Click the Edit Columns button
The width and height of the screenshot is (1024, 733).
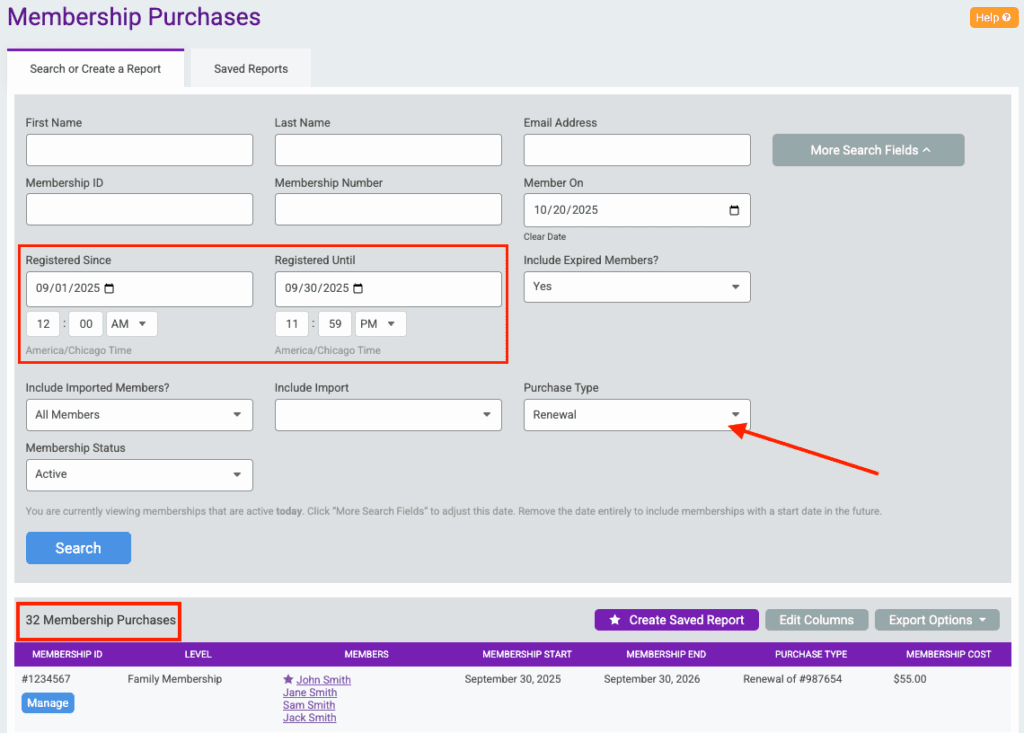point(816,620)
